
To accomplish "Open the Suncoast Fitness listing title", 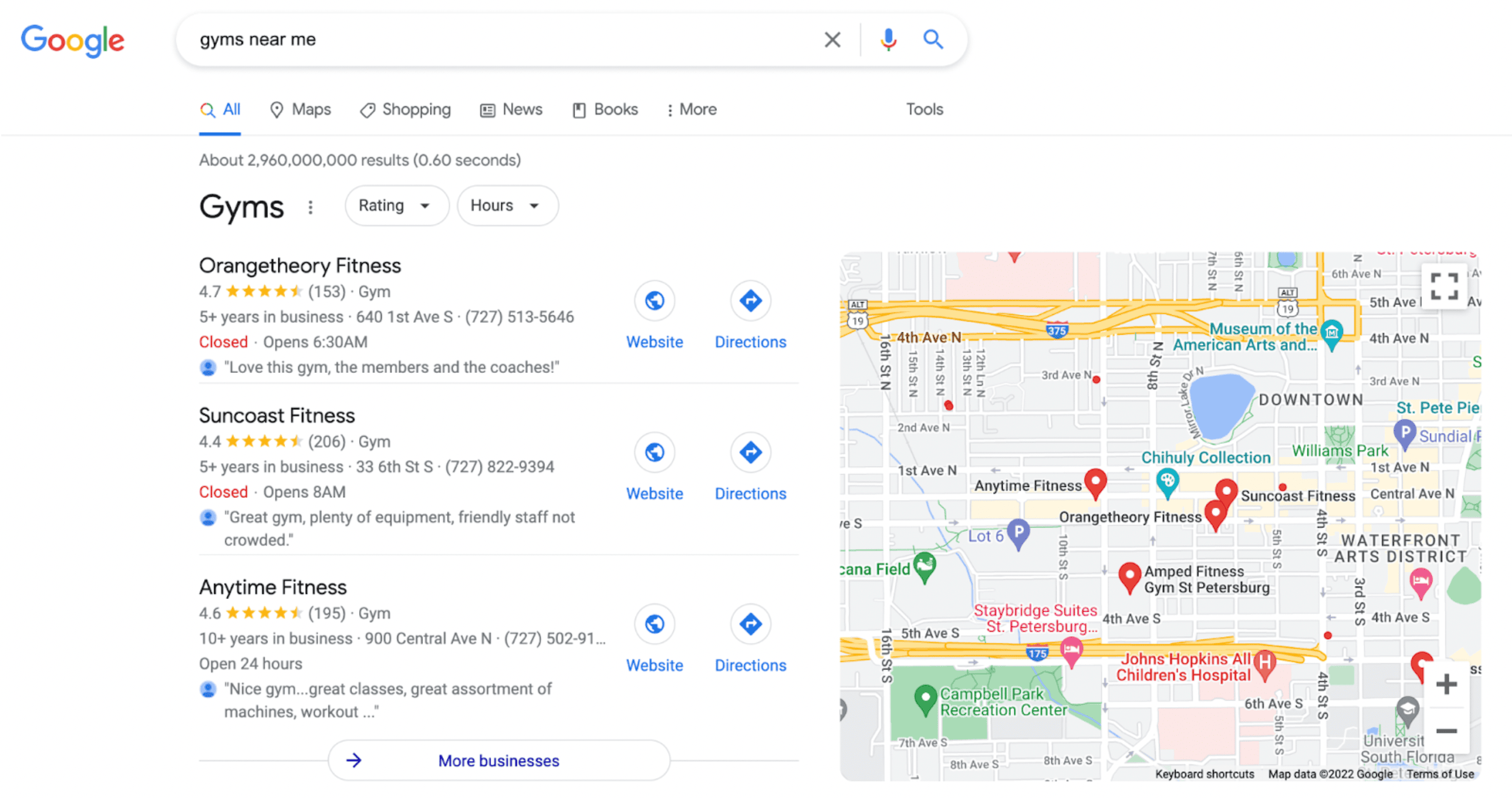I will (x=277, y=415).
